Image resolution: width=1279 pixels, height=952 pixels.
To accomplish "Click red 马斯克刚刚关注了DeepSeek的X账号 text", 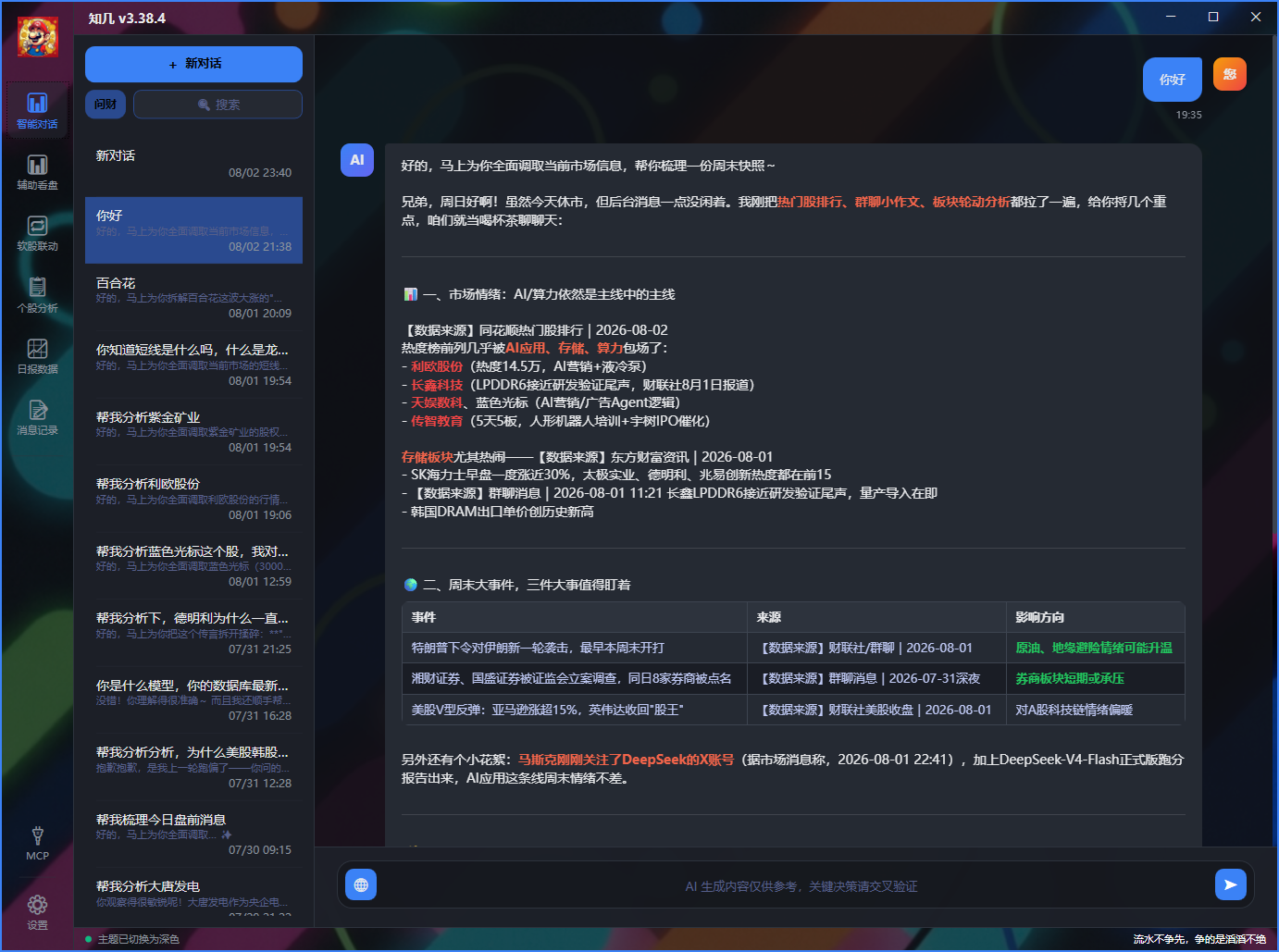I will coord(626,760).
